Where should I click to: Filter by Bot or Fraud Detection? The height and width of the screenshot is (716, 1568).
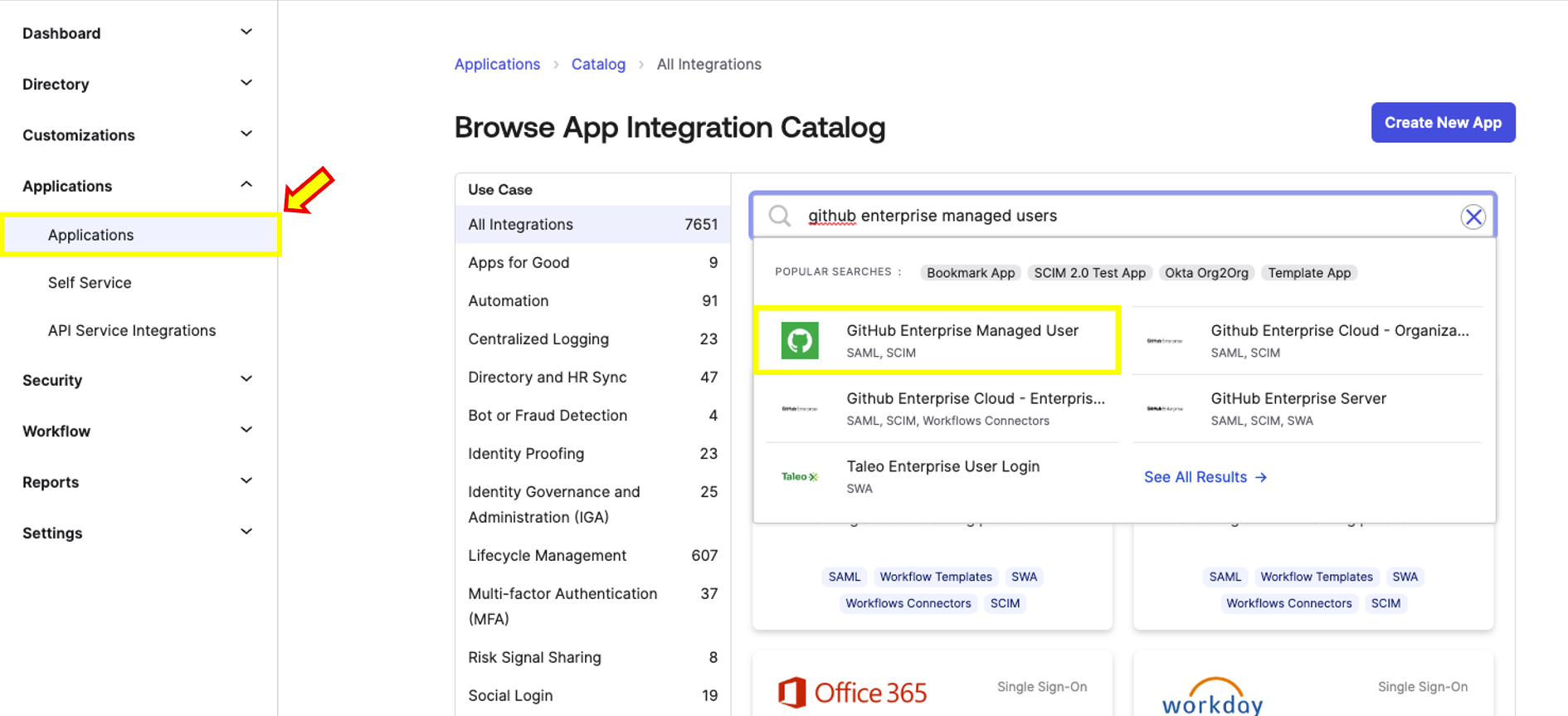click(592, 416)
